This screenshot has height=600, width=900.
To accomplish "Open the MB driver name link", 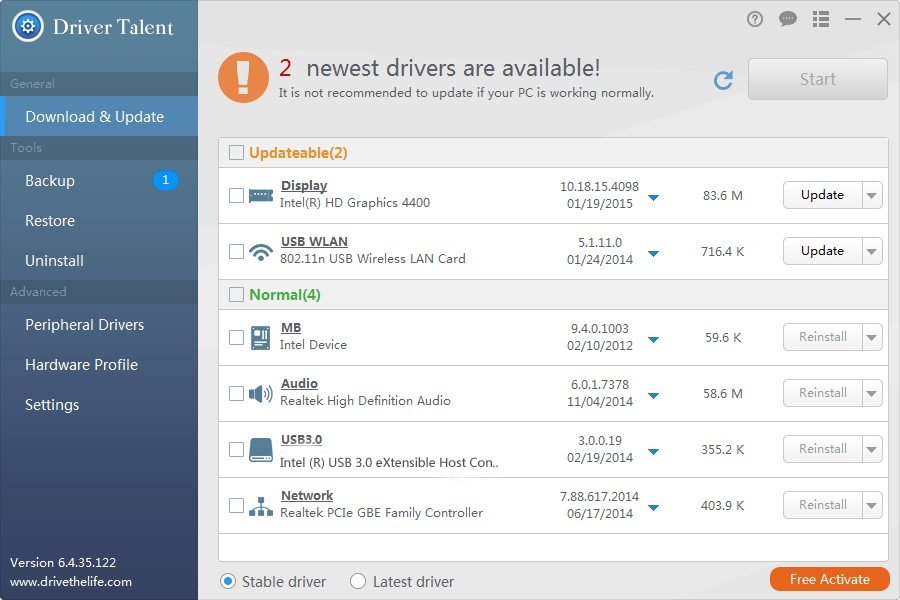I will (x=291, y=328).
